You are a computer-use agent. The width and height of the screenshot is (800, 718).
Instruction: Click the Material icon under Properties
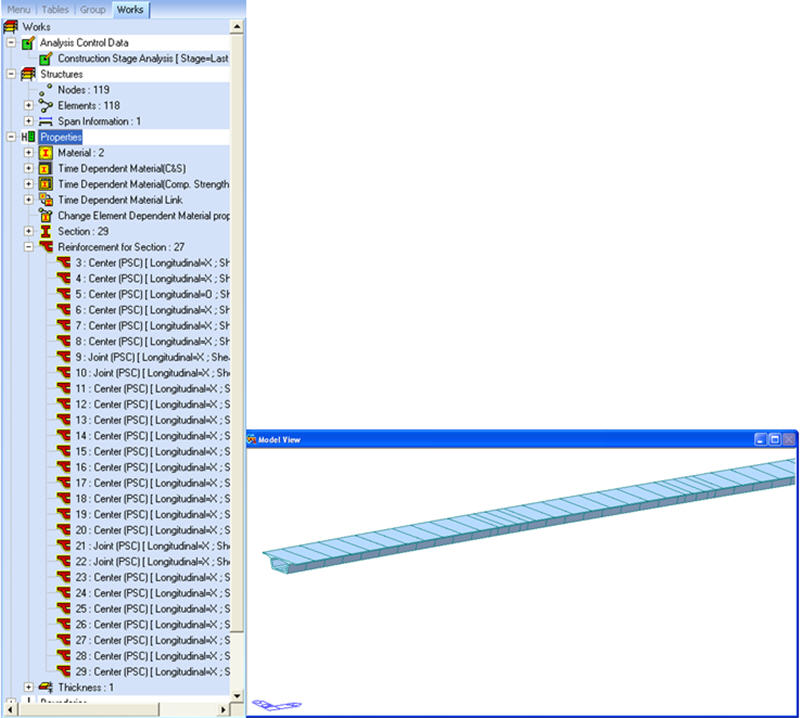(x=45, y=153)
